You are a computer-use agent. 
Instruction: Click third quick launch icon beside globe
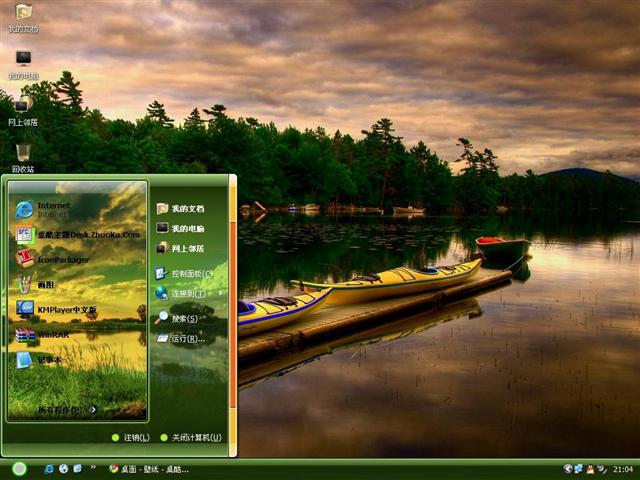78,469
